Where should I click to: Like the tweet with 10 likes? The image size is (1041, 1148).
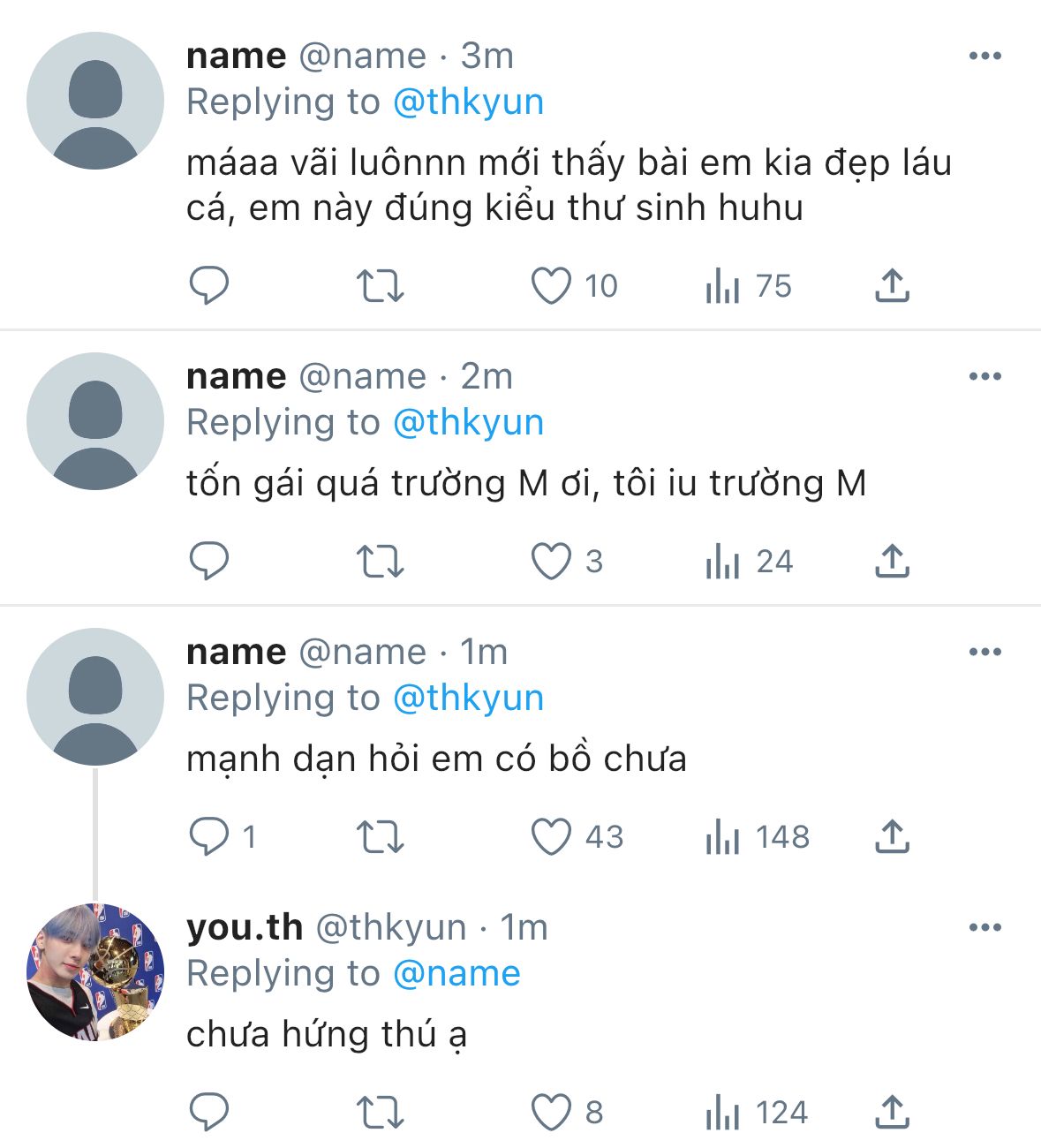[551, 285]
